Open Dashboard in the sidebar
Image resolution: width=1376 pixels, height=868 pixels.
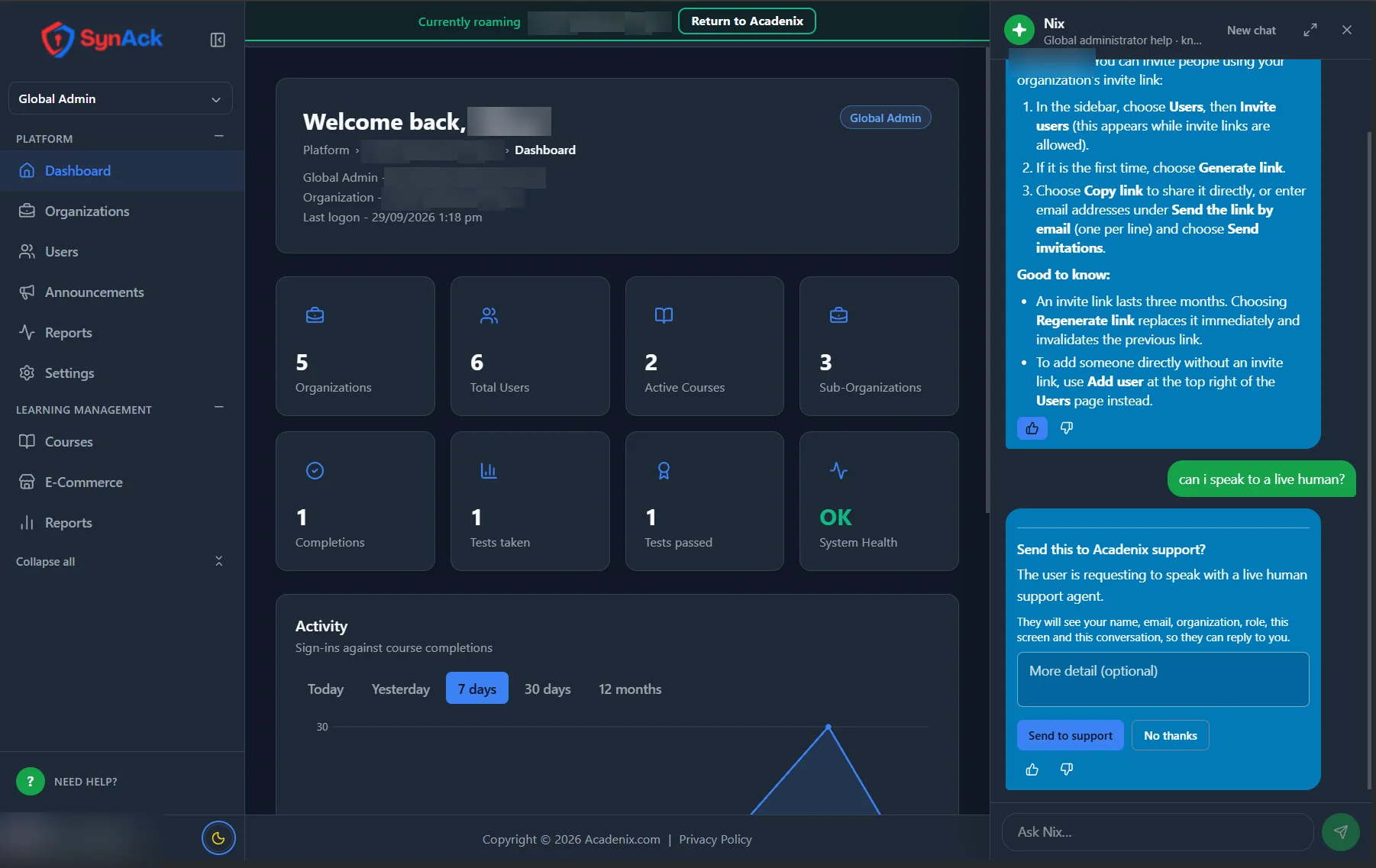[x=122, y=170]
